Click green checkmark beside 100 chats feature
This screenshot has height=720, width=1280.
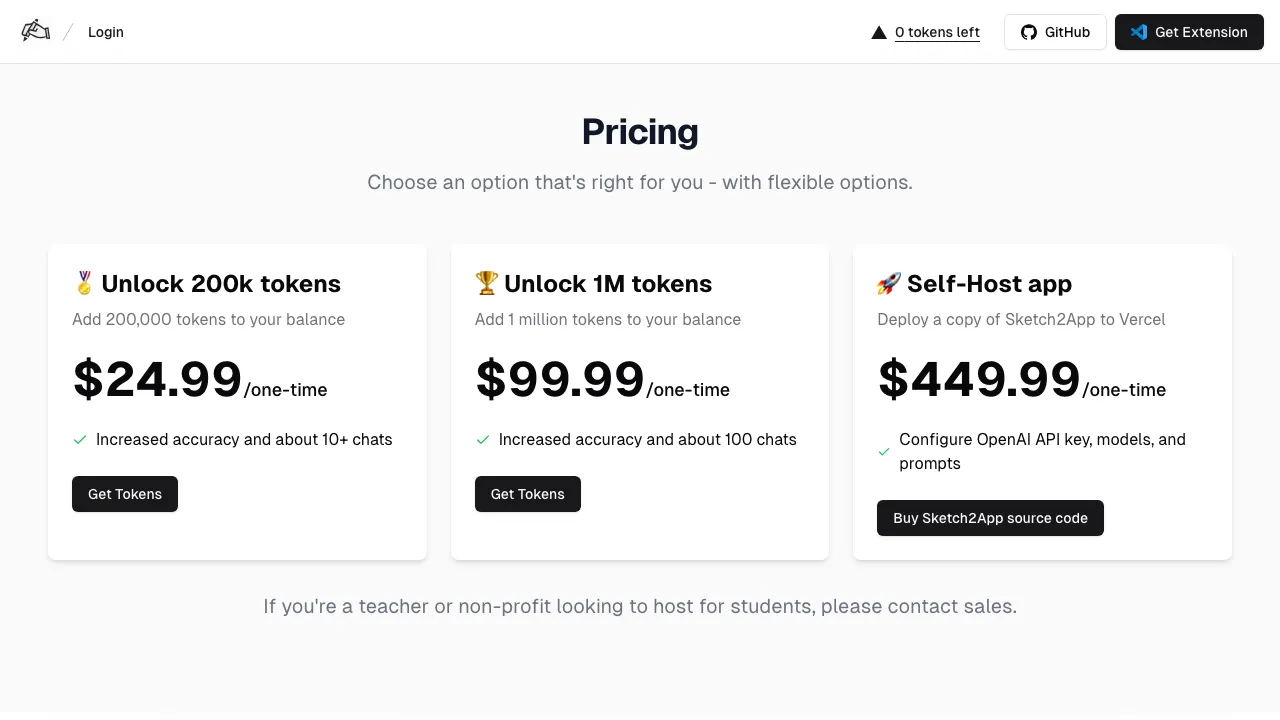483,440
